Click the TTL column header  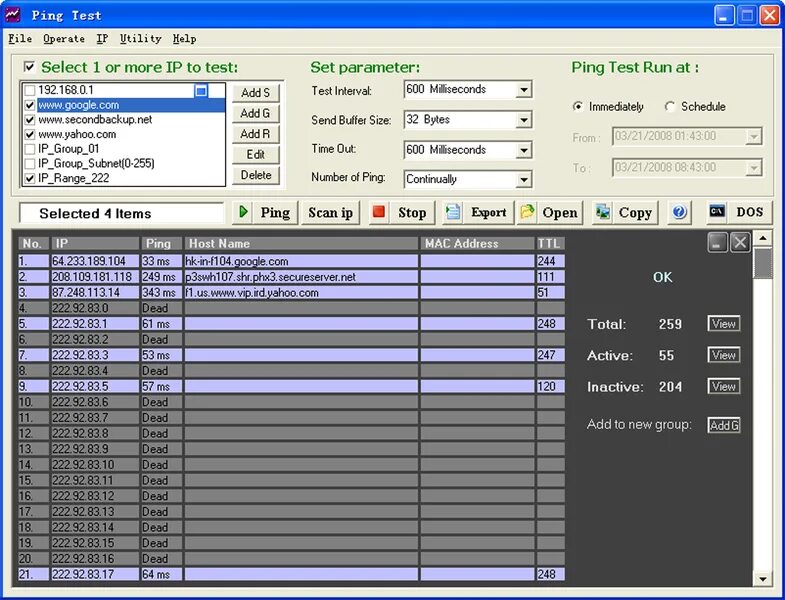click(x=551, y=243)
